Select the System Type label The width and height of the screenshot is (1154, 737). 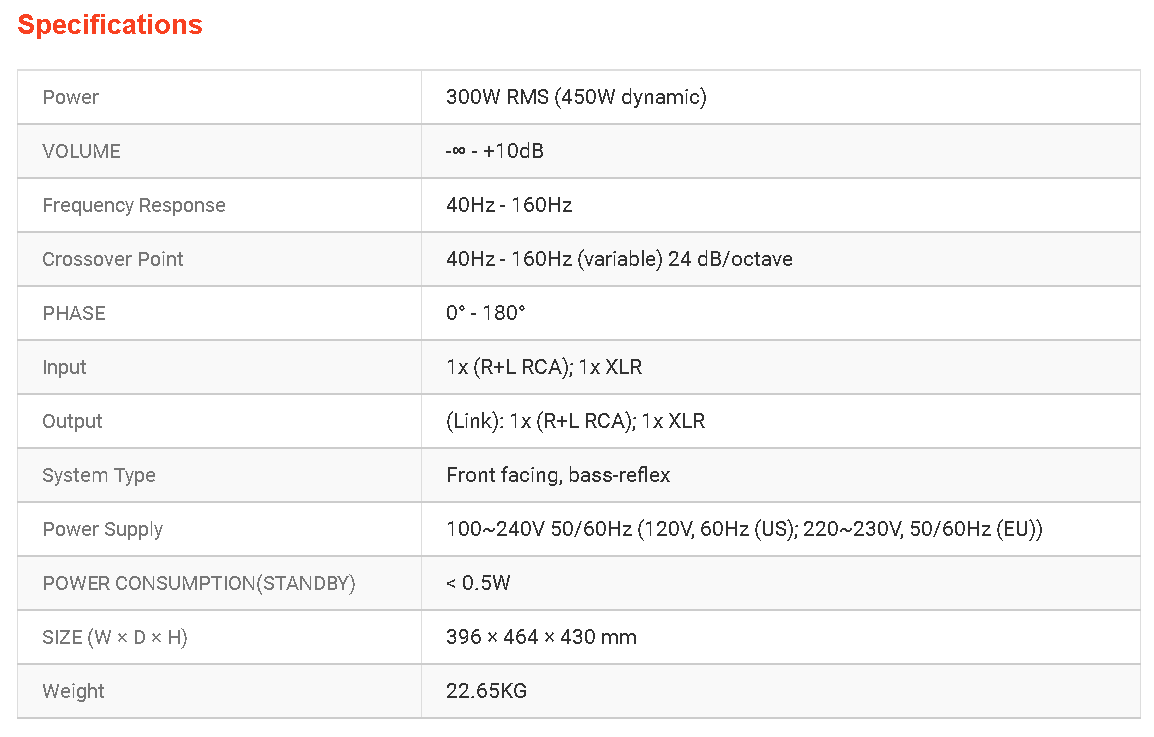pos(99,475)
